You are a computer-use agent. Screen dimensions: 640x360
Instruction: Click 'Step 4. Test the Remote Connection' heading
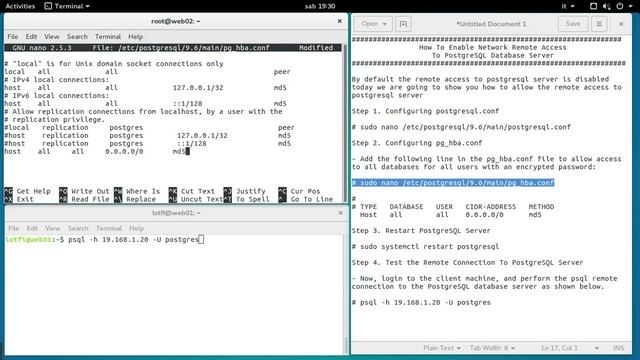(467, 262)
